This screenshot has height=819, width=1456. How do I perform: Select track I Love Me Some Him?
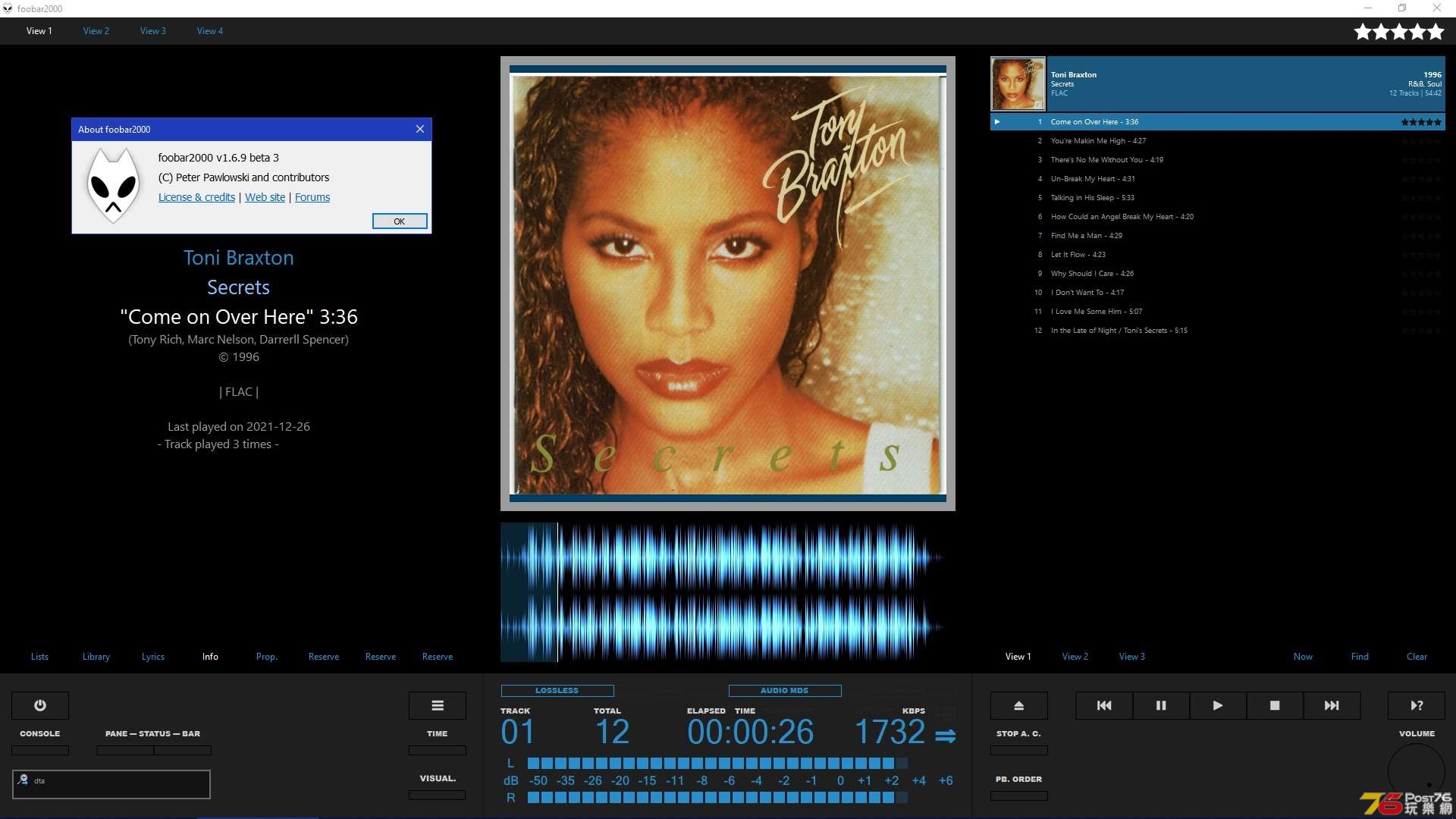point(1217,312)
